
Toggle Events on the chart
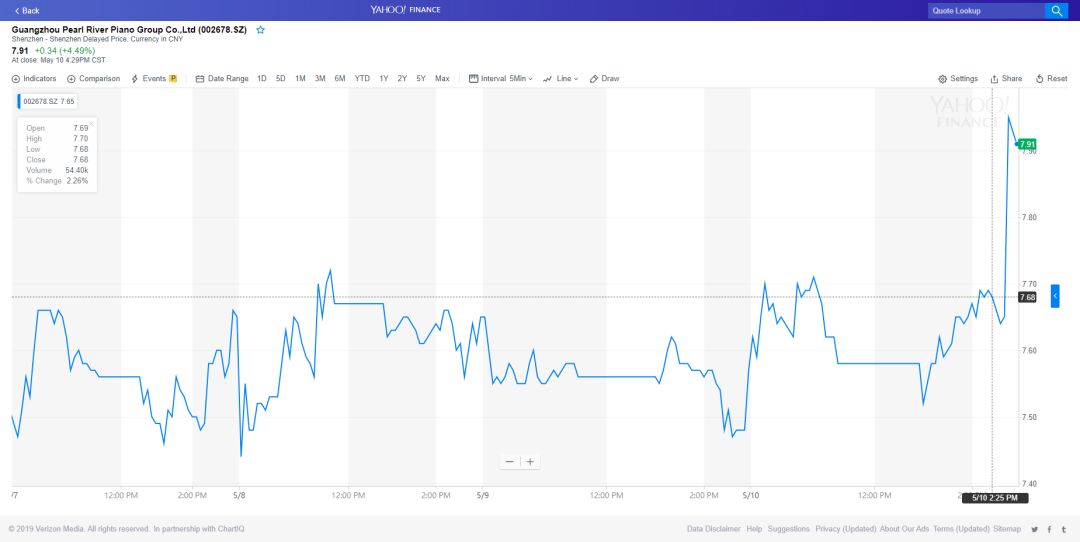click(154, 79)
